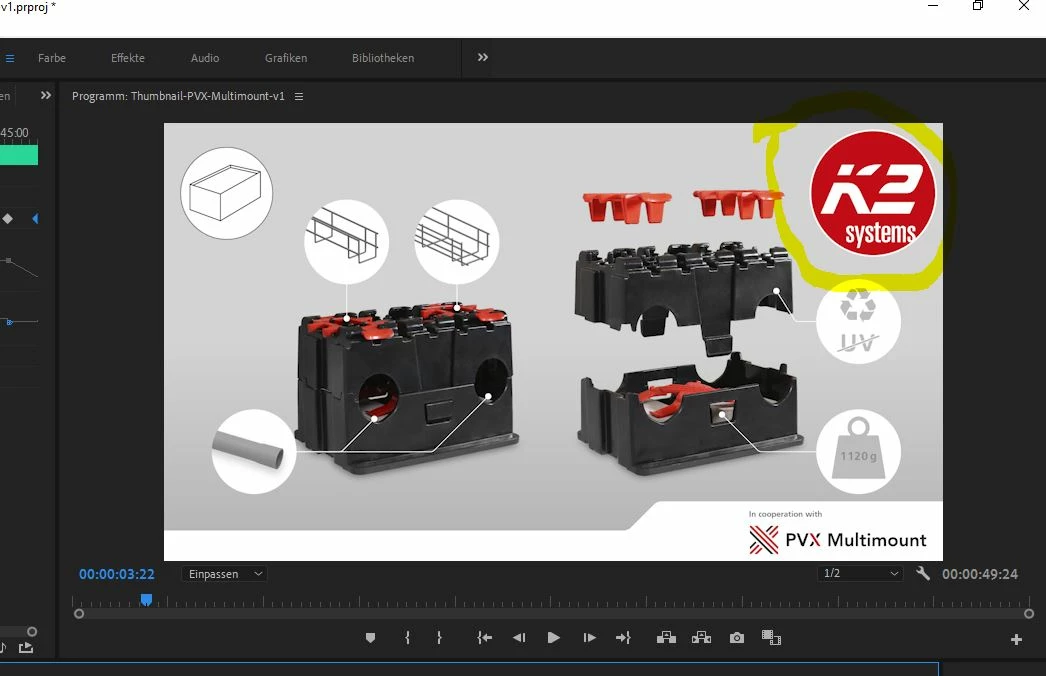Click the export icon at bottom left
The width and height of the screenshot is (1046, 676).
click(x=25, y=647)
